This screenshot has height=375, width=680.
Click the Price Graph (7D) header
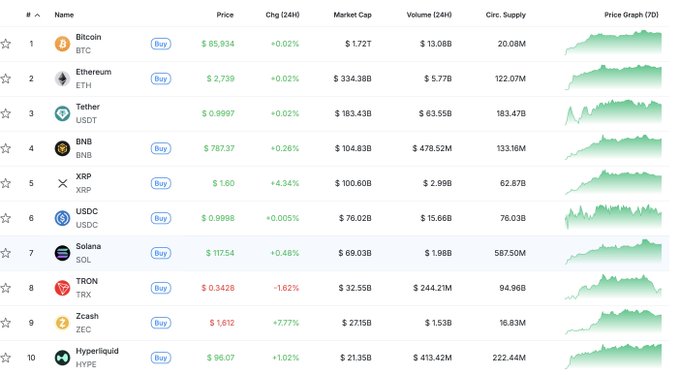click(x=631, y=15)
